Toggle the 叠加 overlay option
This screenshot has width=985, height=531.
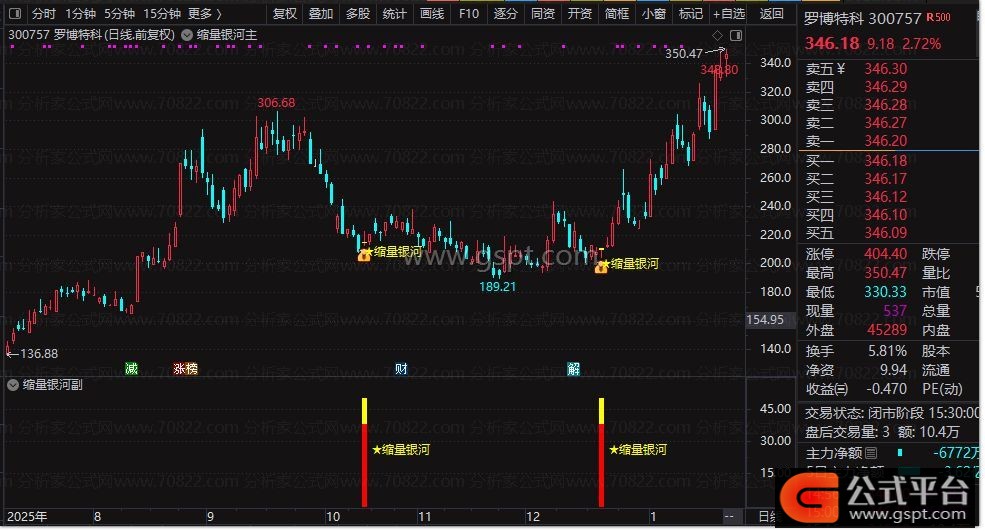(321, 13)
